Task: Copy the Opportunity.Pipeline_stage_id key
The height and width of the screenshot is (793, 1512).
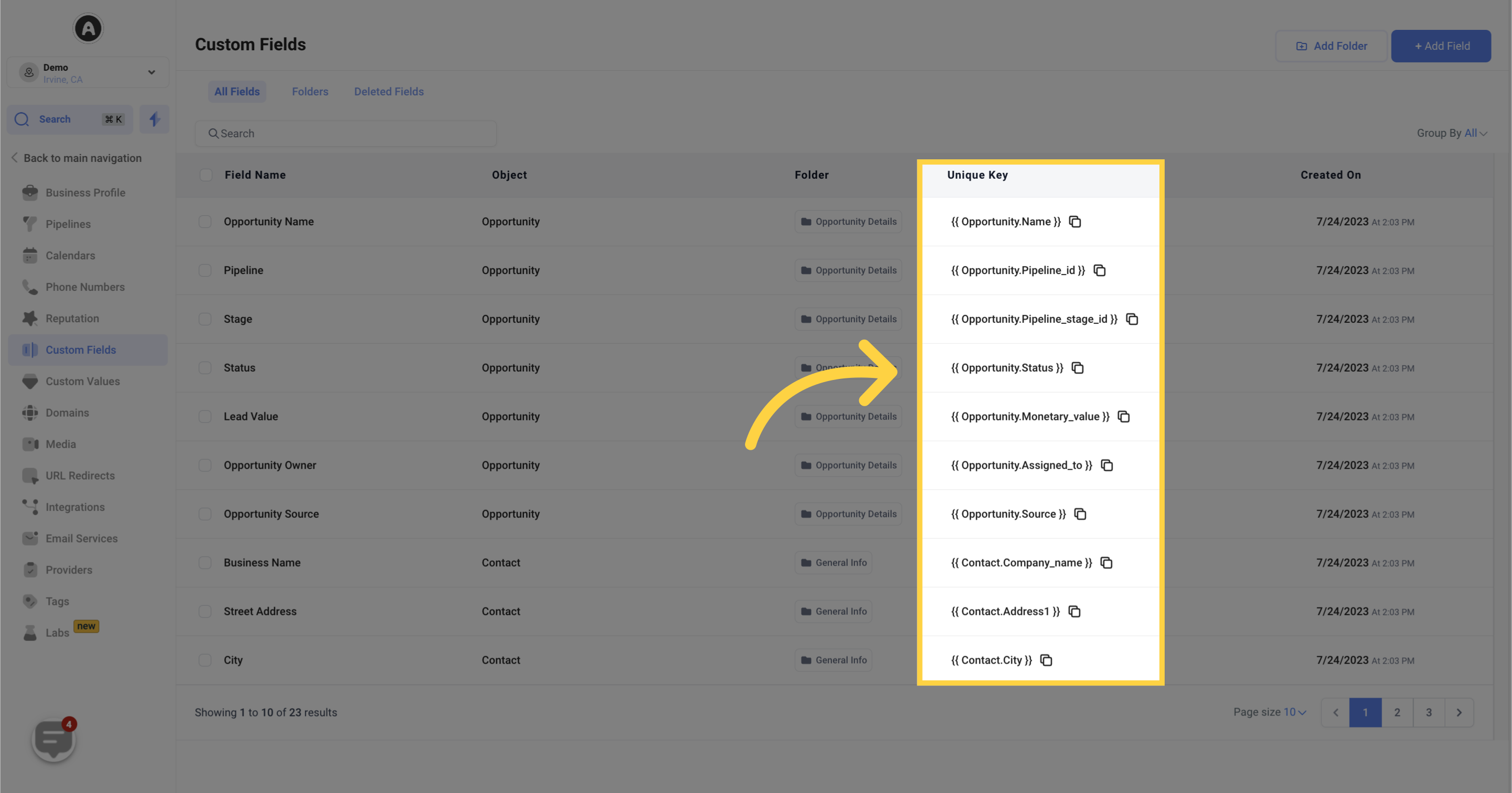Action: [x=1132, y=319]
